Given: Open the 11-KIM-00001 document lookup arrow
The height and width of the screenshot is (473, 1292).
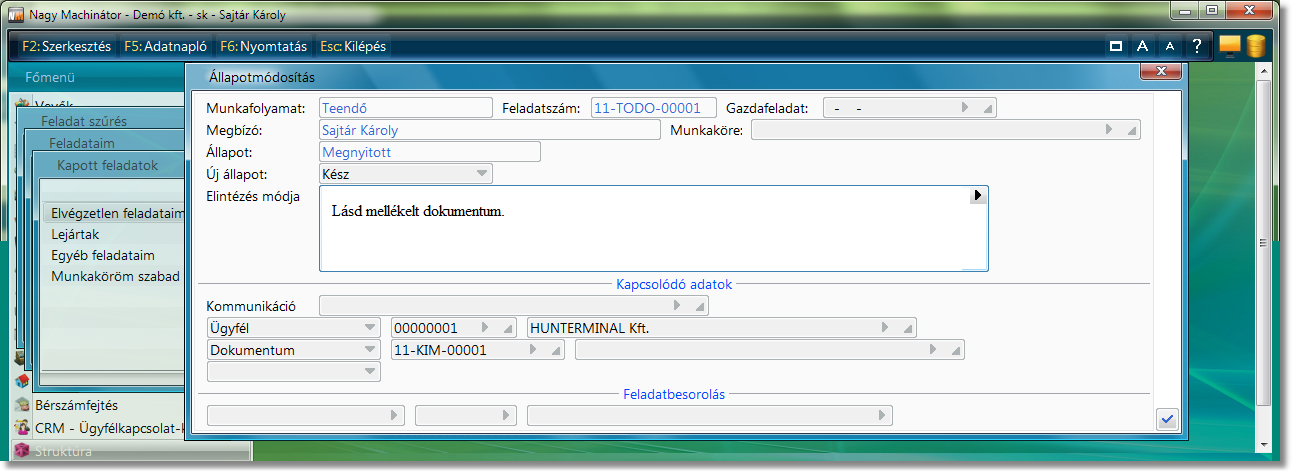Looking at the screenshot, I should tap(533, 350).
